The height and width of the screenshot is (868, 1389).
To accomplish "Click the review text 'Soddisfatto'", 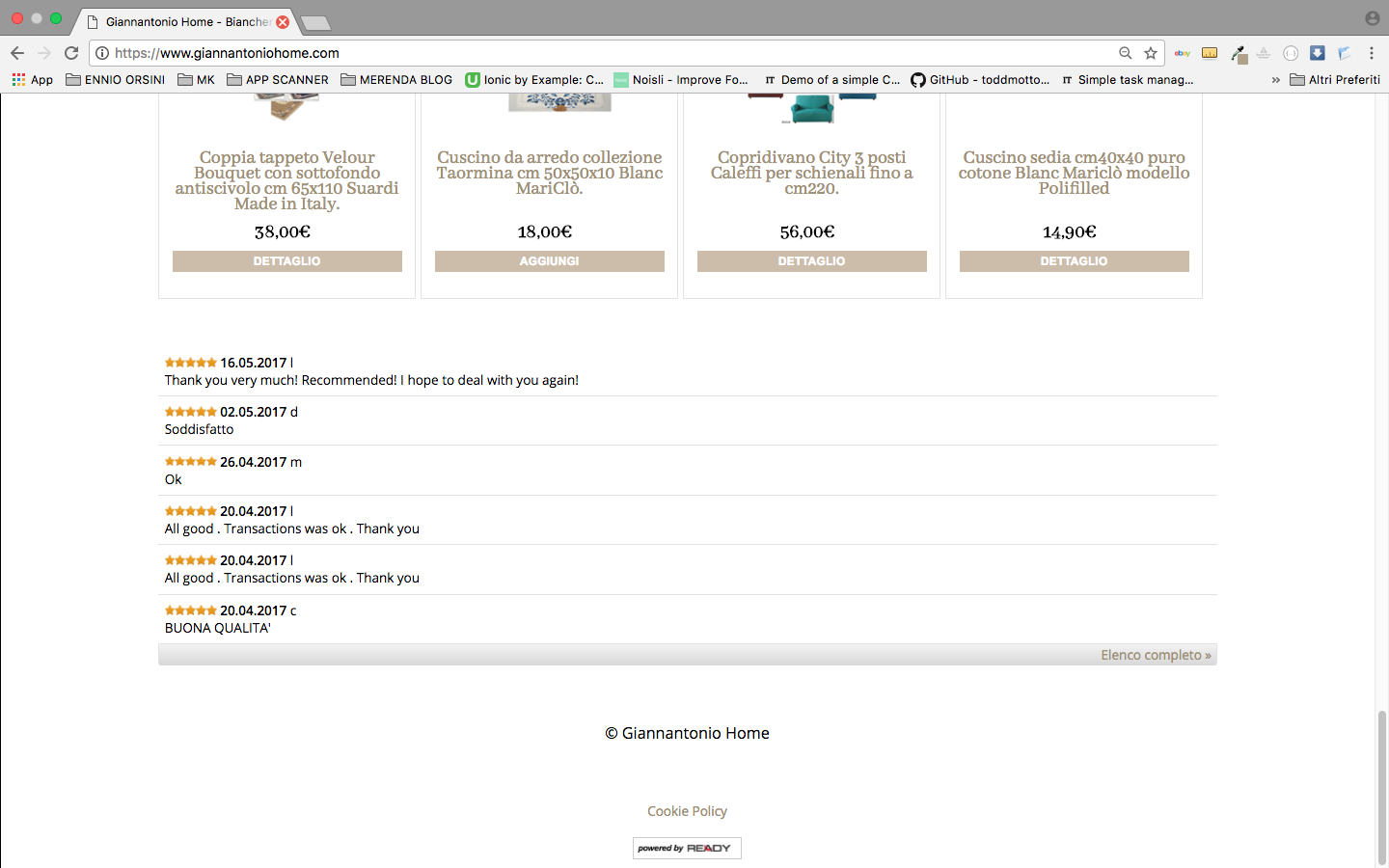I will click(x=199, y=429).
